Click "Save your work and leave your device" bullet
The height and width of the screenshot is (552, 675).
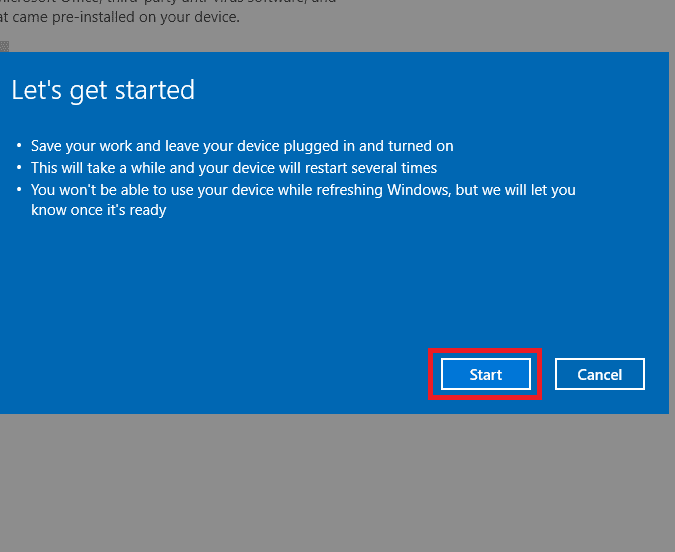tap(242, 146)
